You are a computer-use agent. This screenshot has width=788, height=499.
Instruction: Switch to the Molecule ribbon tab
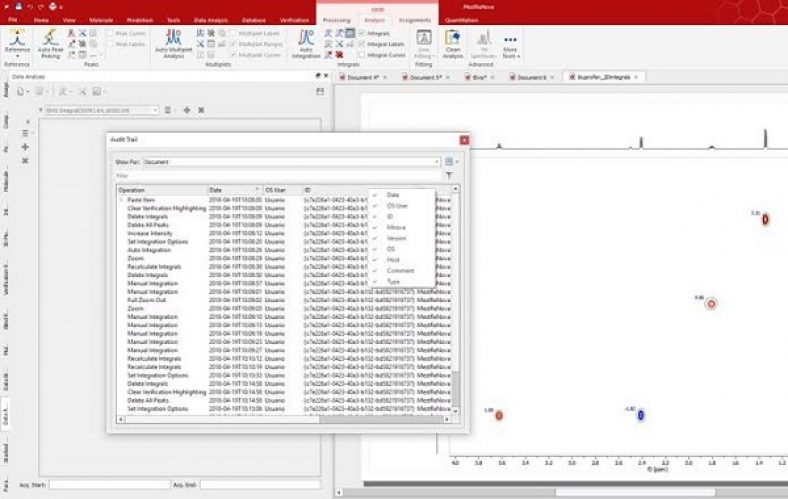tap(101, 20)
